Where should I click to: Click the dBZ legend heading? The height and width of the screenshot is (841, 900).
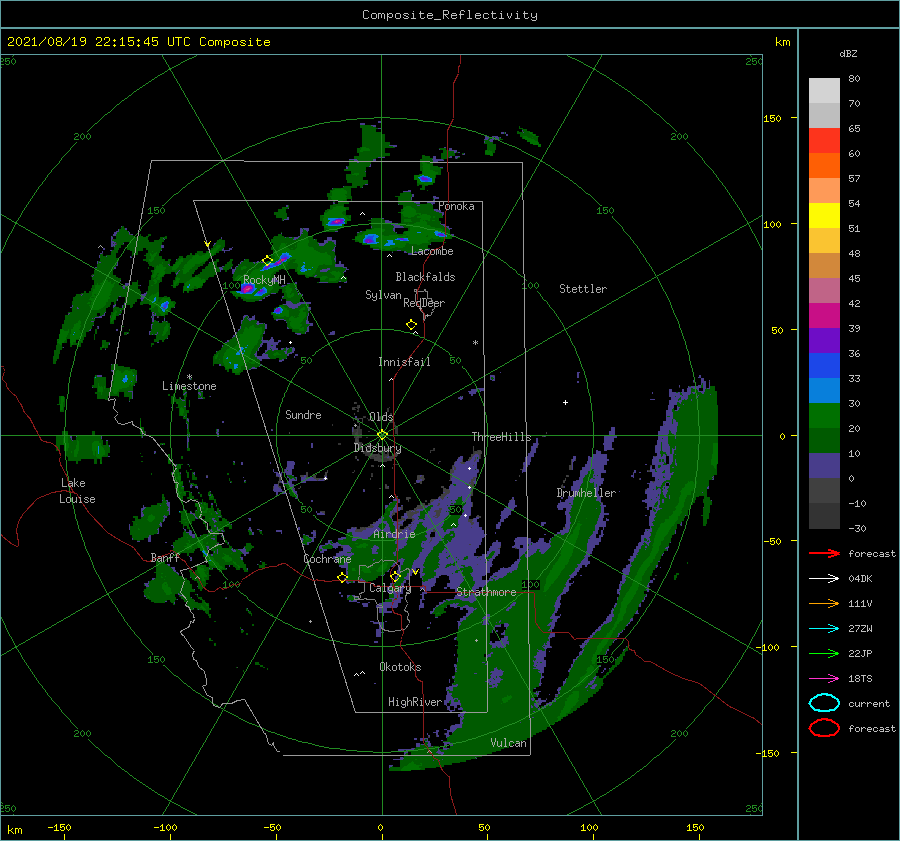848,54
